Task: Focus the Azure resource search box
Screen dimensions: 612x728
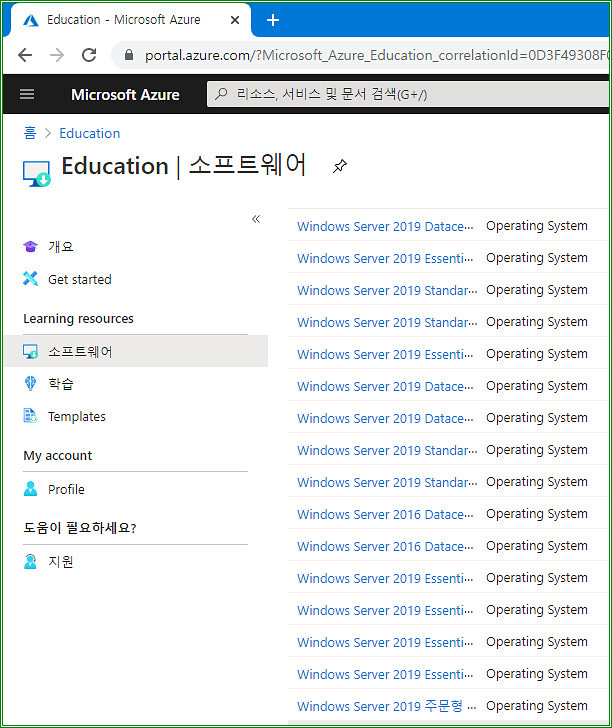Action: pos(407,94)
